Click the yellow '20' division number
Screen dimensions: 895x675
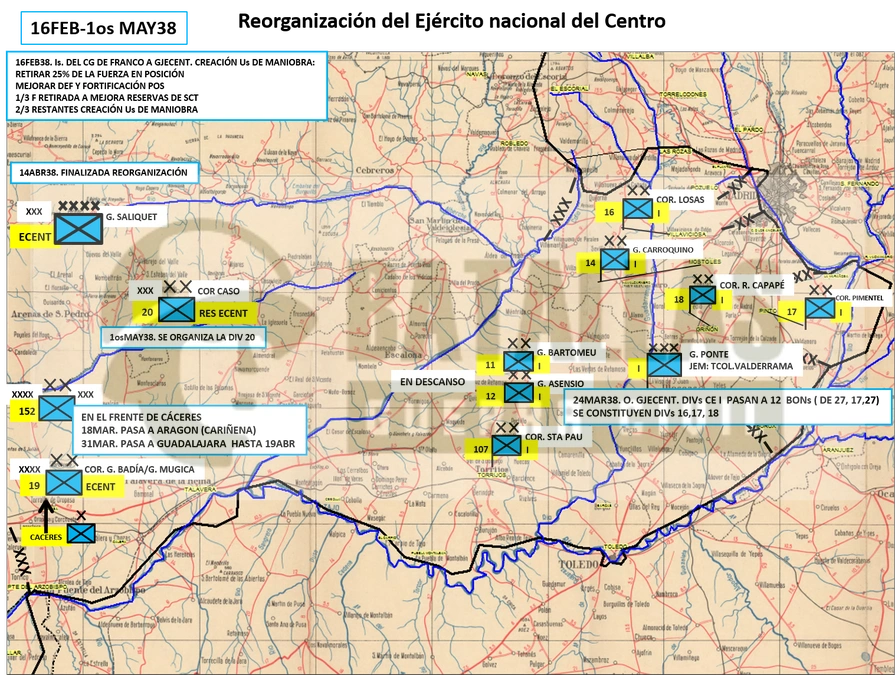click(147, 312)
